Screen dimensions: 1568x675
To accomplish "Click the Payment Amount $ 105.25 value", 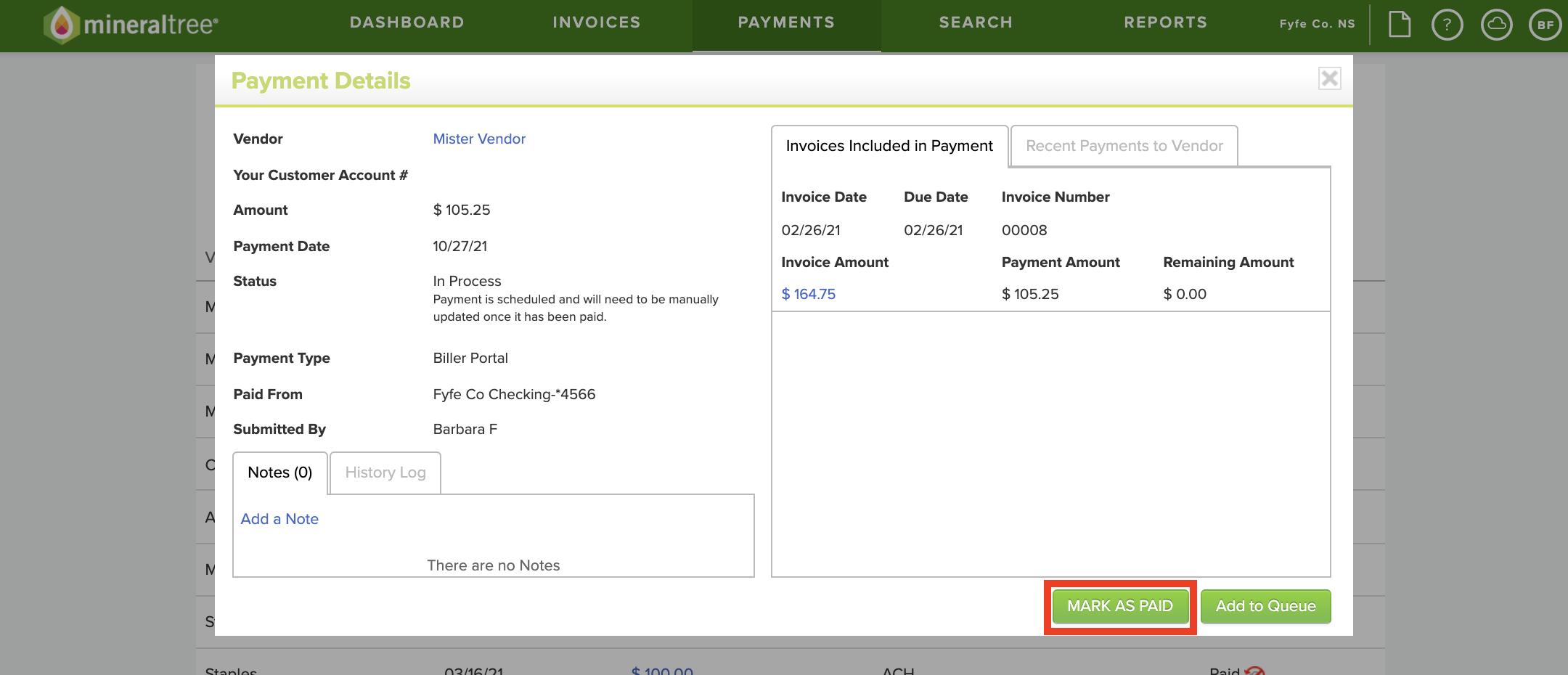I will (x=1030, y=294).
